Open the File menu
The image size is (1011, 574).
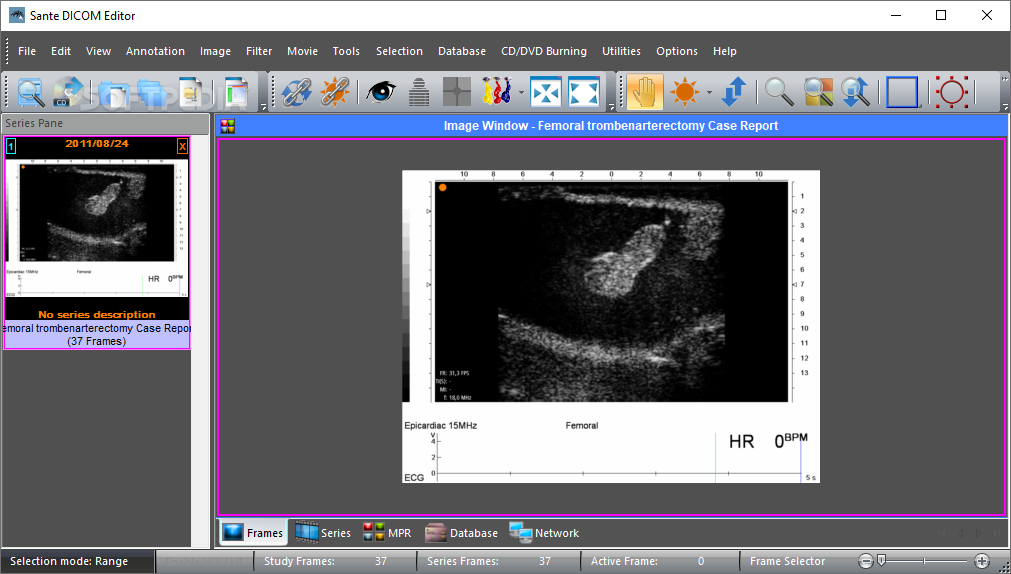click(x=26, y=51)
